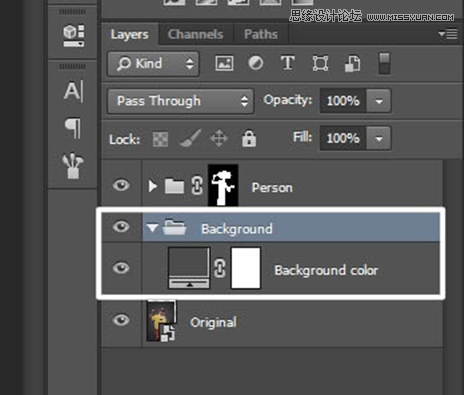Hide the Background group visibility eye
The width and height of the screenshot is (464, 395).
[x=121, y=227]
